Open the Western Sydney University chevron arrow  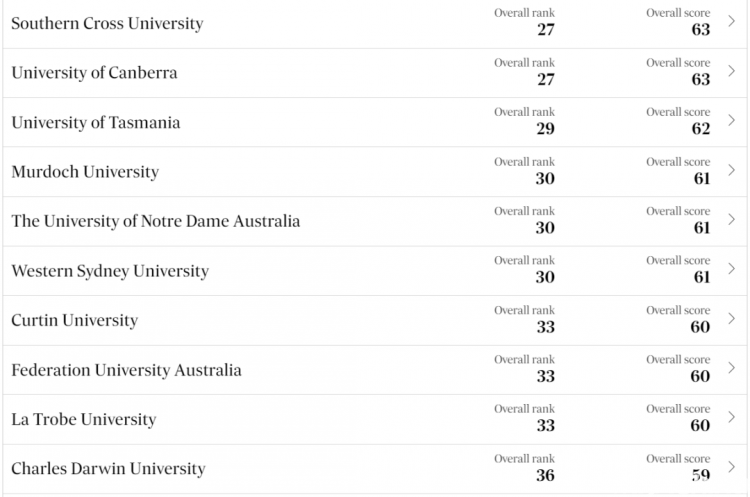pyautogui.click(x=731, y=268)
